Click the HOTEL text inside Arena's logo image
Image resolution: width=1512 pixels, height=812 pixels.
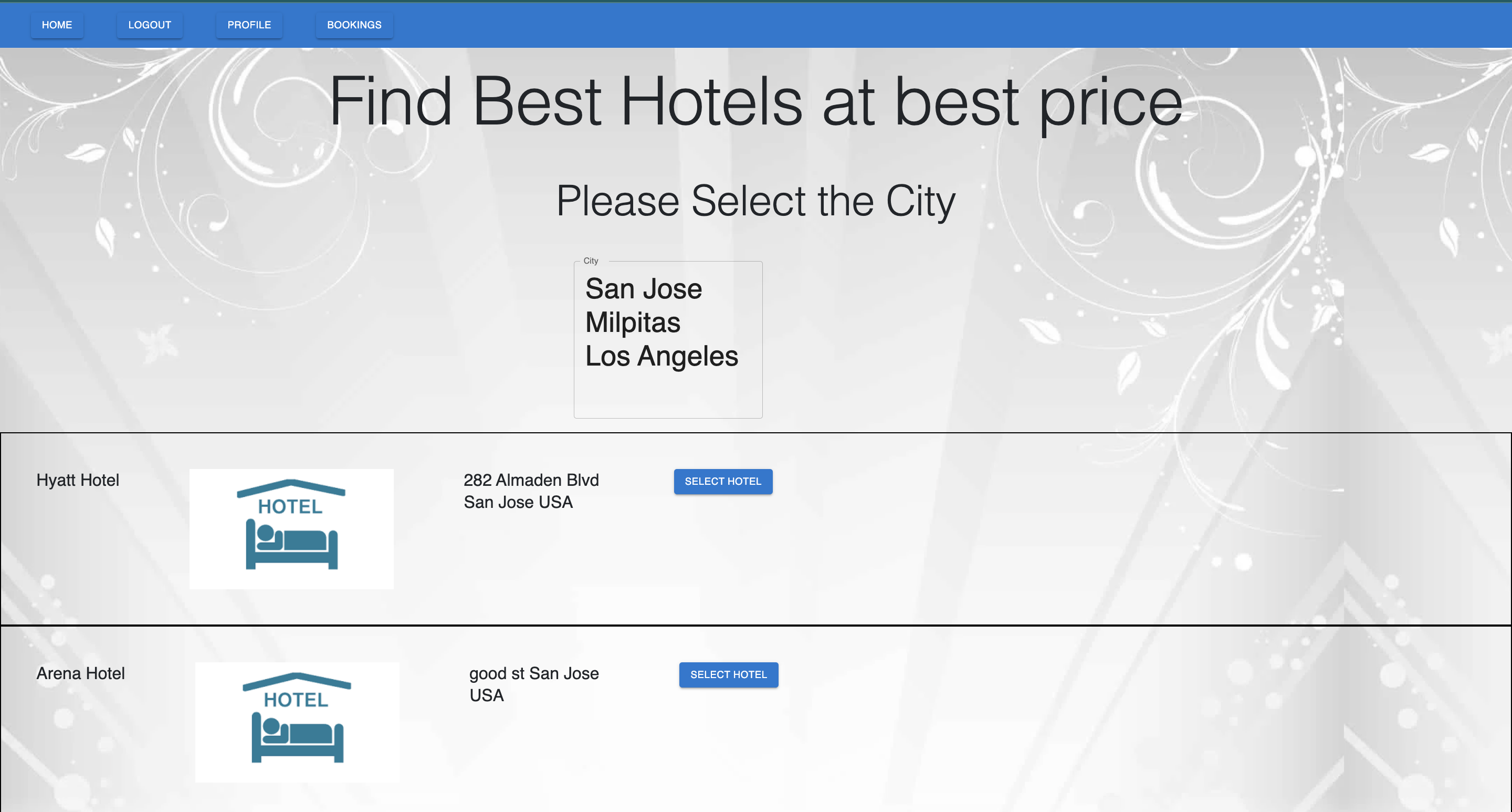(x=297, y=700)
